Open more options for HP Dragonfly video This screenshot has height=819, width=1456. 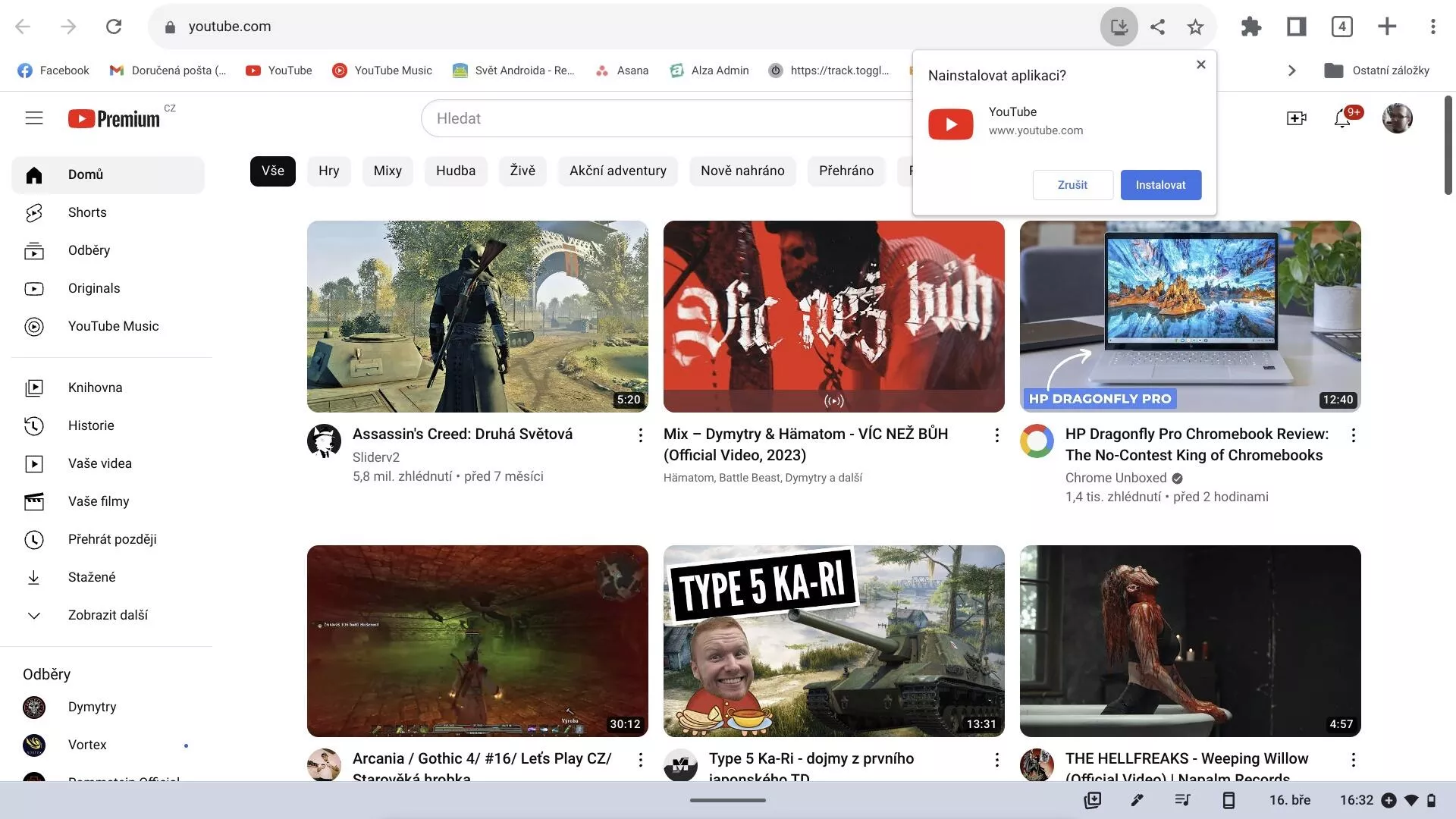click(1354, 435)
